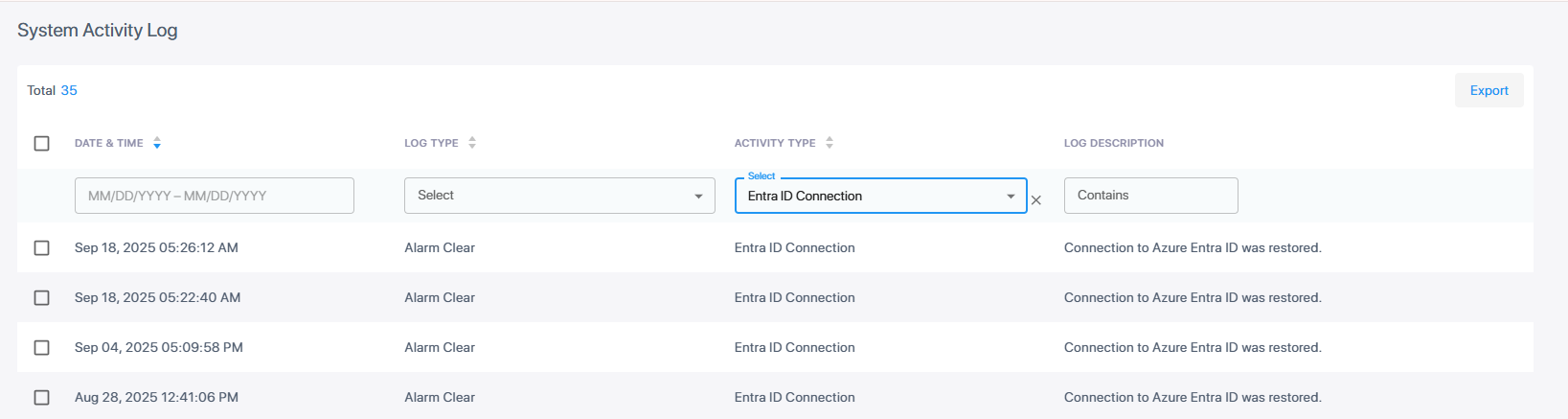Click the Date & Time column header
This screenshot has height=419, width=1568.
coord(108,143)
